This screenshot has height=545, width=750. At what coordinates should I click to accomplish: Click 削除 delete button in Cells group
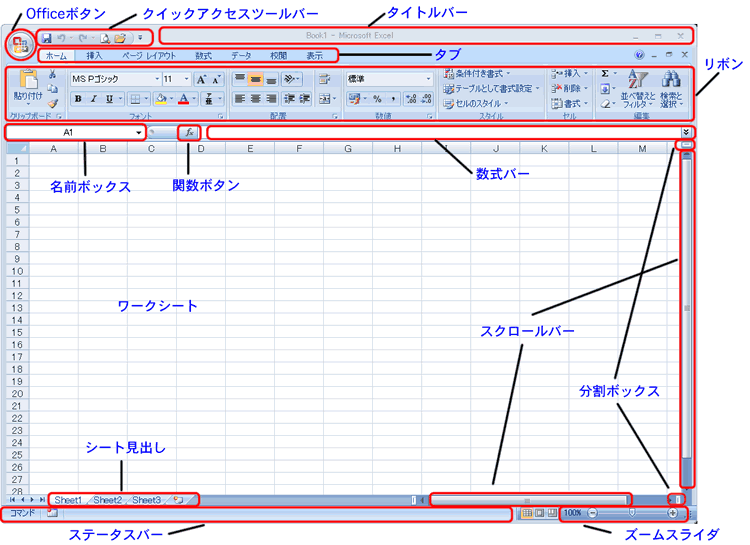click(x=569, y=89)
